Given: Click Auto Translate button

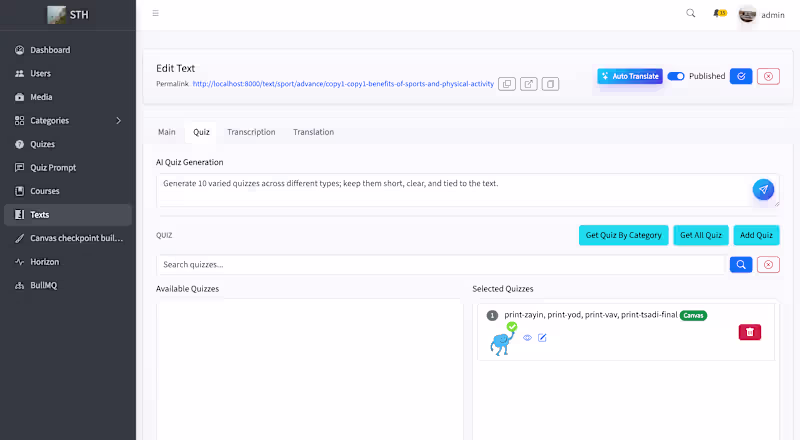Looking at the screenshot, I should (630, 76).
